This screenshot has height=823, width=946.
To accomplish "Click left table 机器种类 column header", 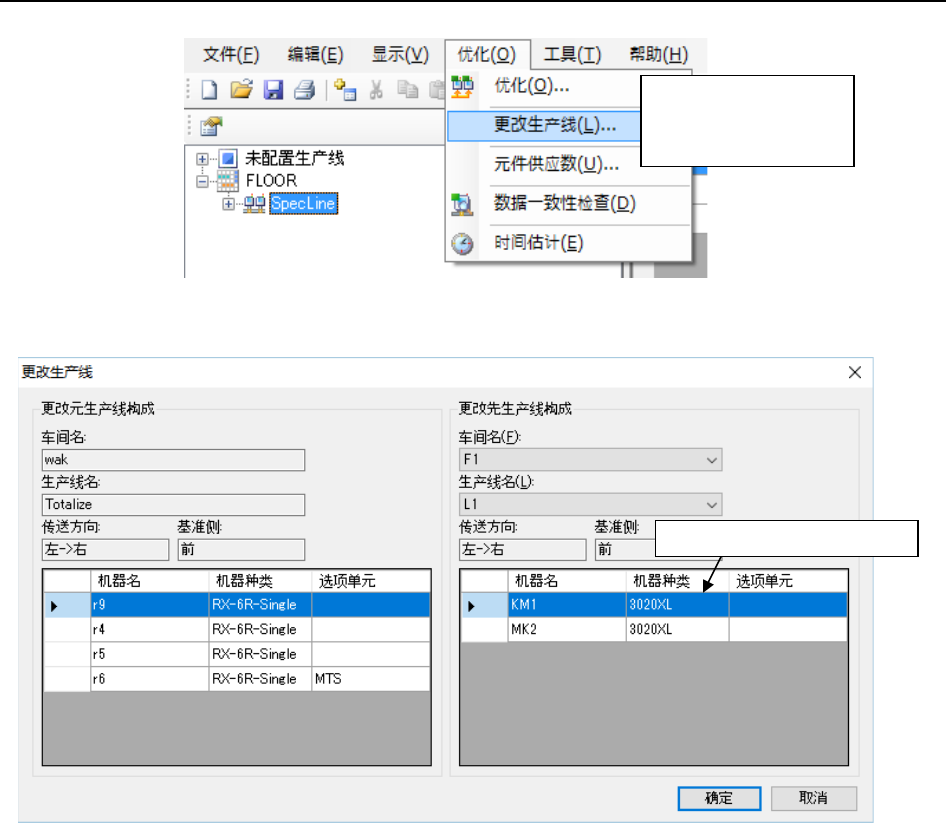I will click(260, 582).
